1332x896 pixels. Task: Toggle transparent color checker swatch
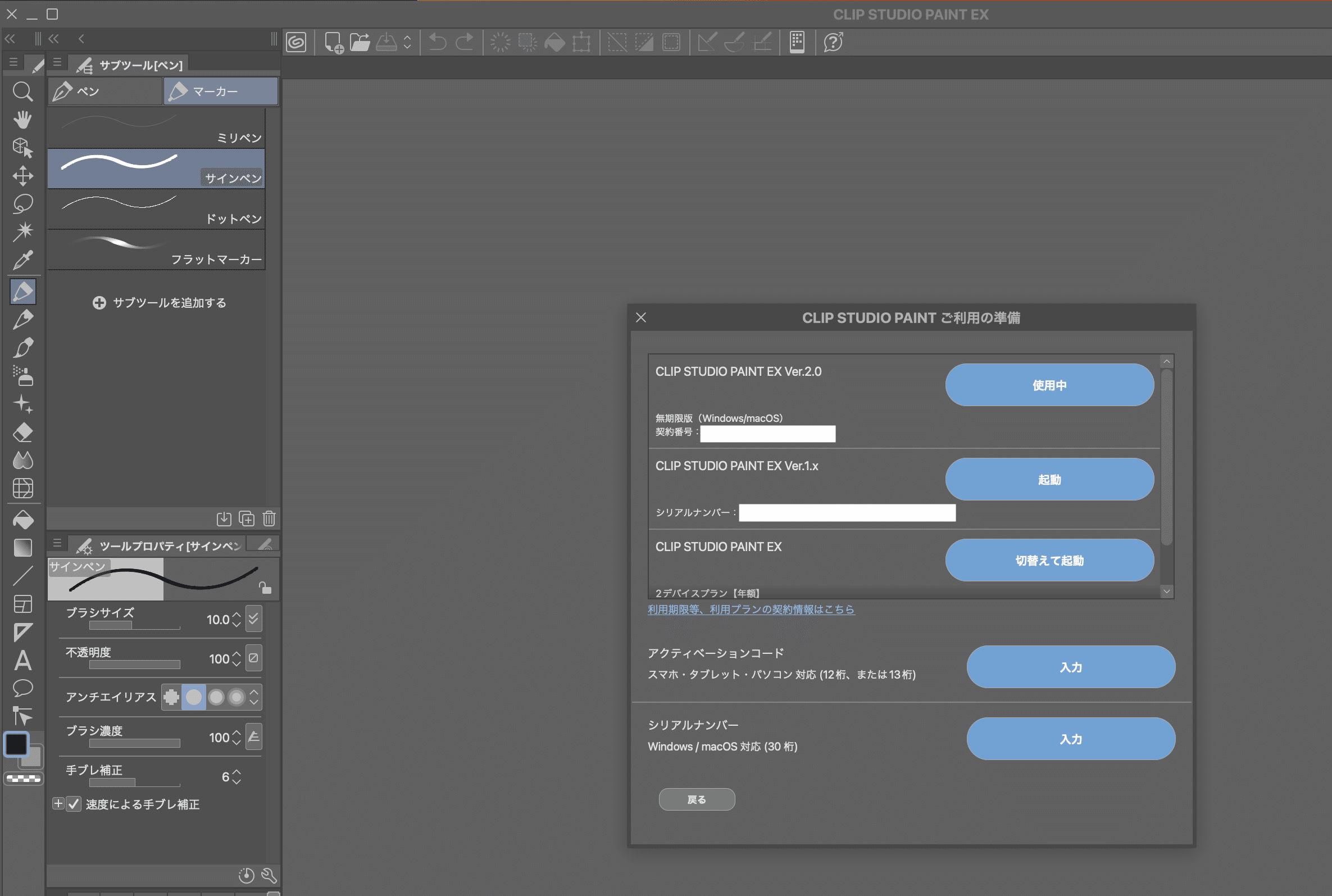point(24,778)
